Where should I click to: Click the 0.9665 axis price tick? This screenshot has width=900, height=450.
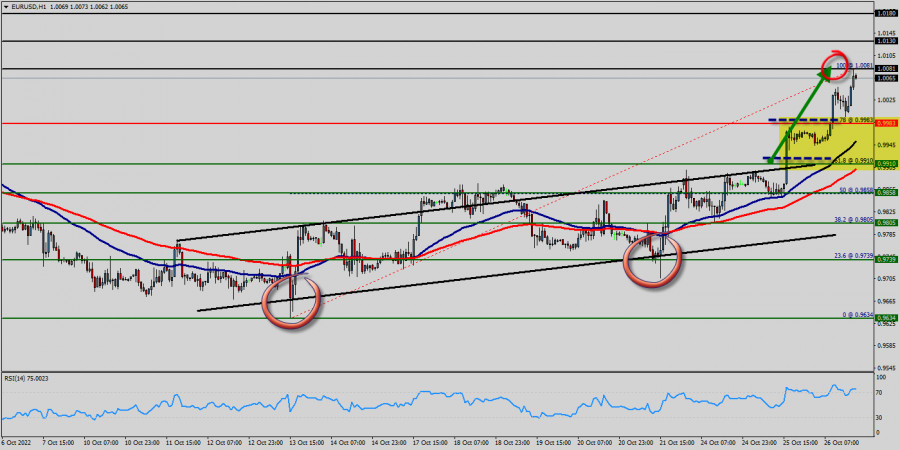[885, 301]
